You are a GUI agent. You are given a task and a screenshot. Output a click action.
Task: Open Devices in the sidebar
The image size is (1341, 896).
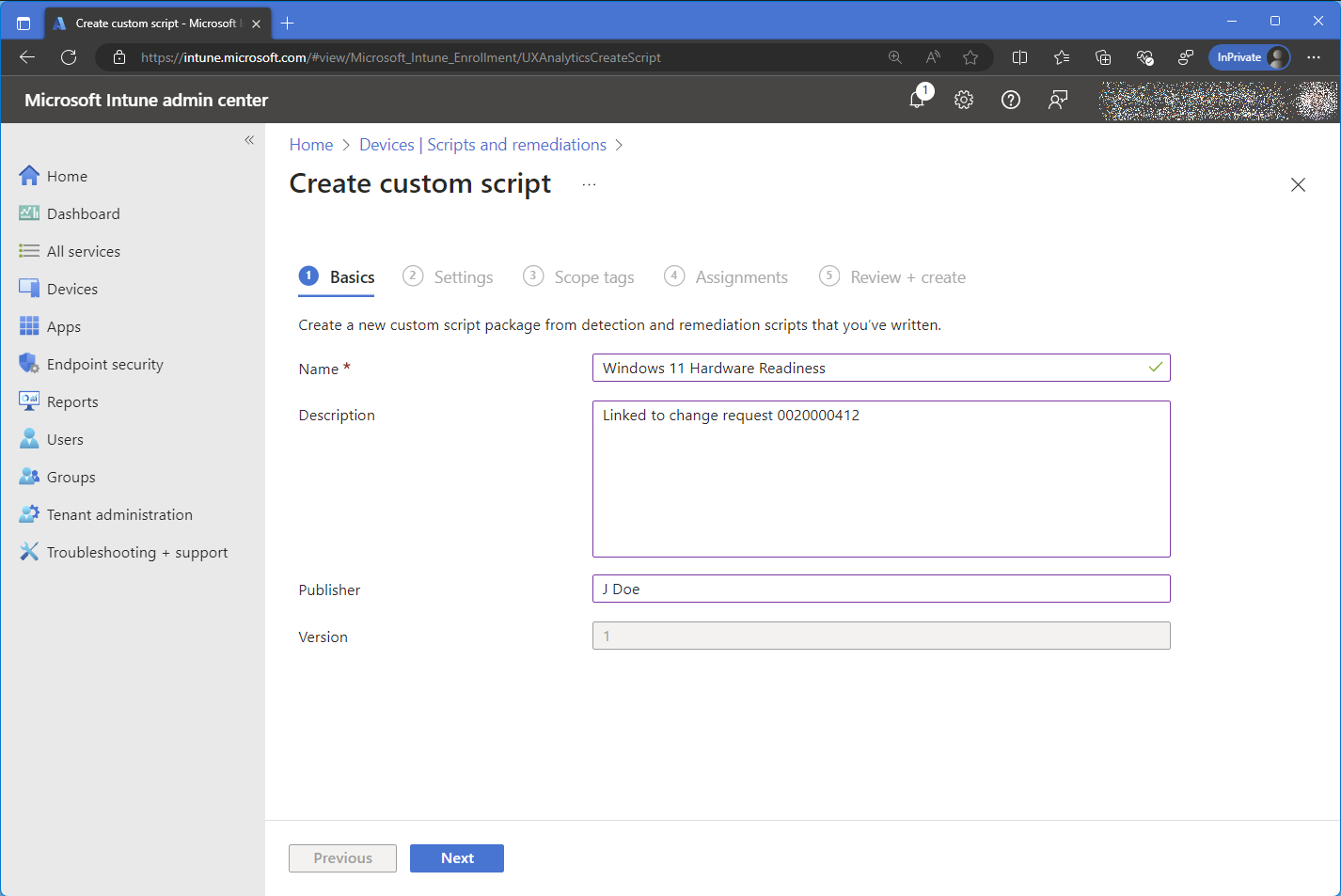pyautogui.click(x=71, y=289)
